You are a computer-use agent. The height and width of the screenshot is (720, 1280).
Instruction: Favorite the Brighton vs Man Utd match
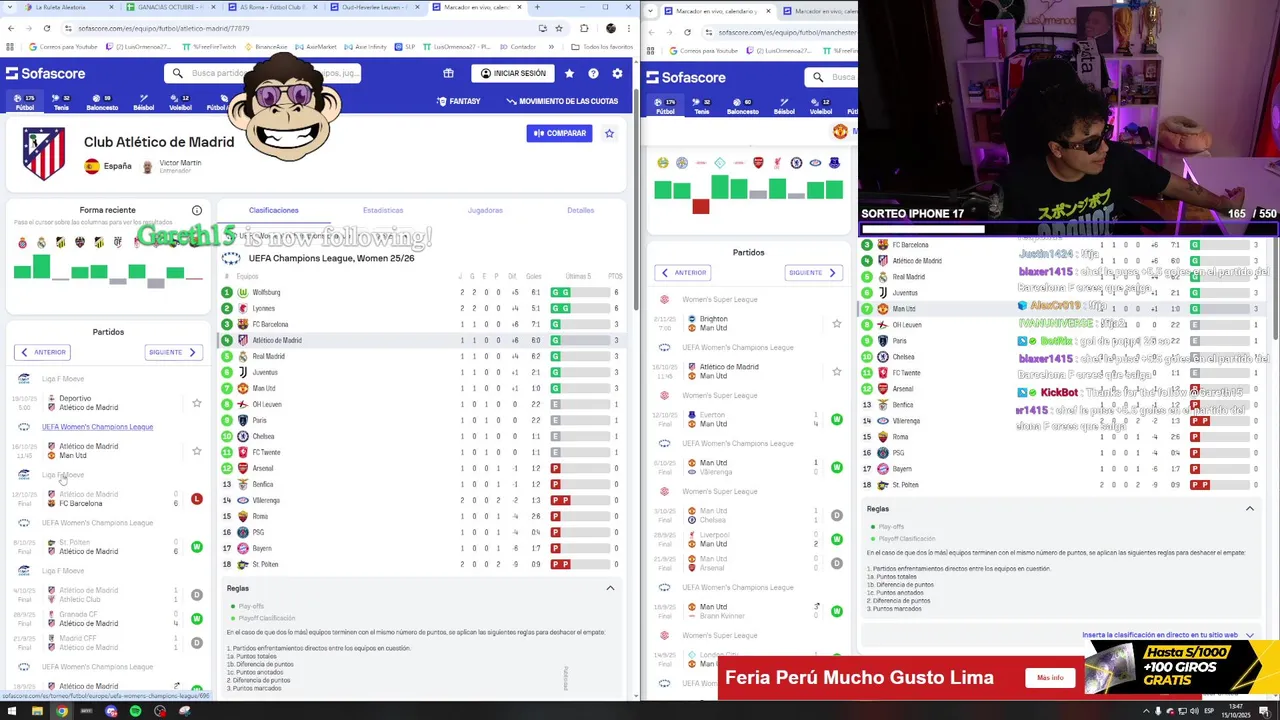(x=837, y=323)
